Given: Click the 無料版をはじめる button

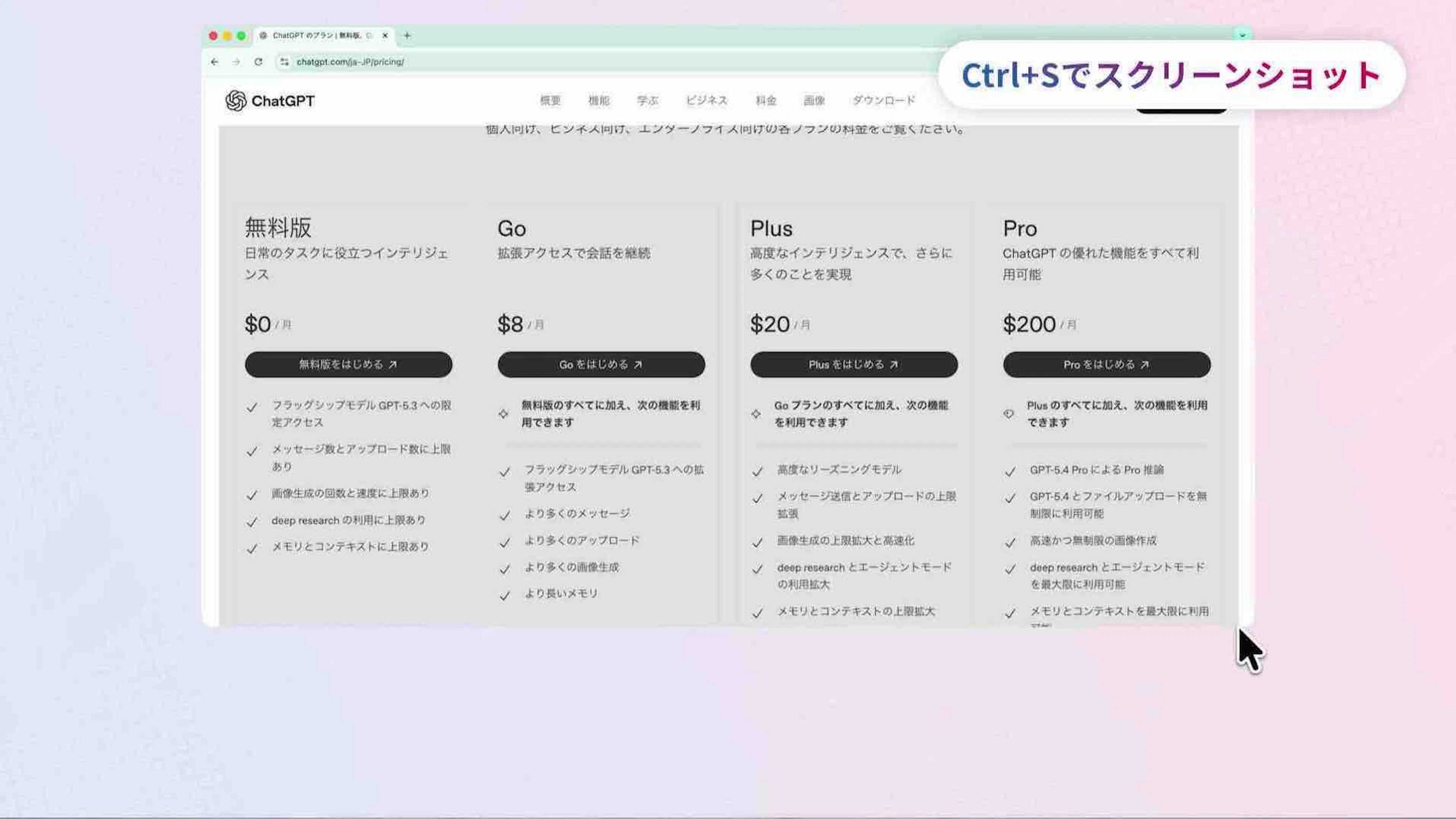Looking at the screenshot, I should click(348, 365).
